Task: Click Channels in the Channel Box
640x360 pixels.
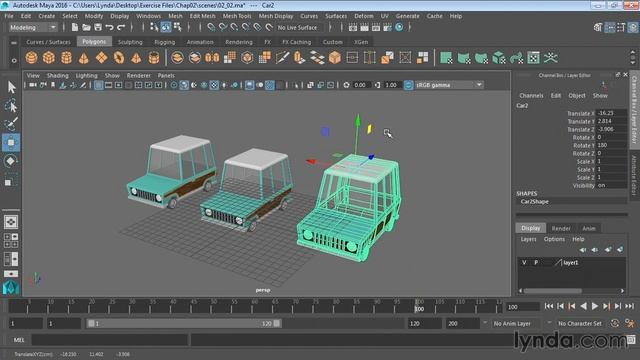Action: click(x=531, y=96)
